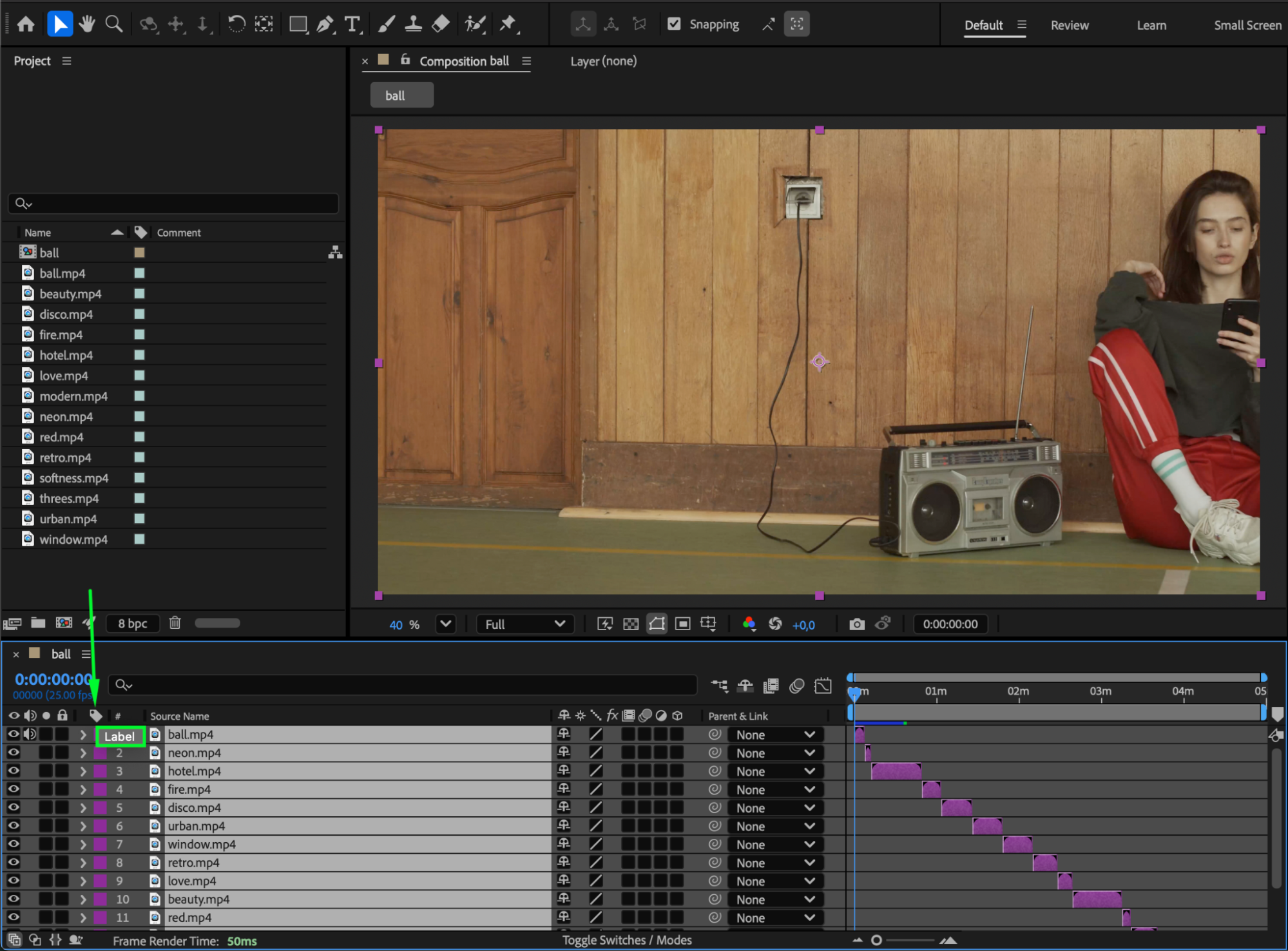
Task: Expand the fire.mp4 layer properties
Action: (83, 789)
